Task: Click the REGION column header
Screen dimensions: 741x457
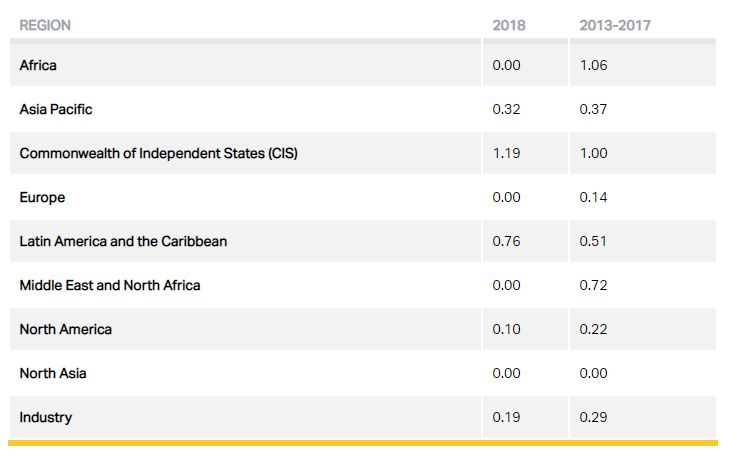Action: tap(45, 25)
